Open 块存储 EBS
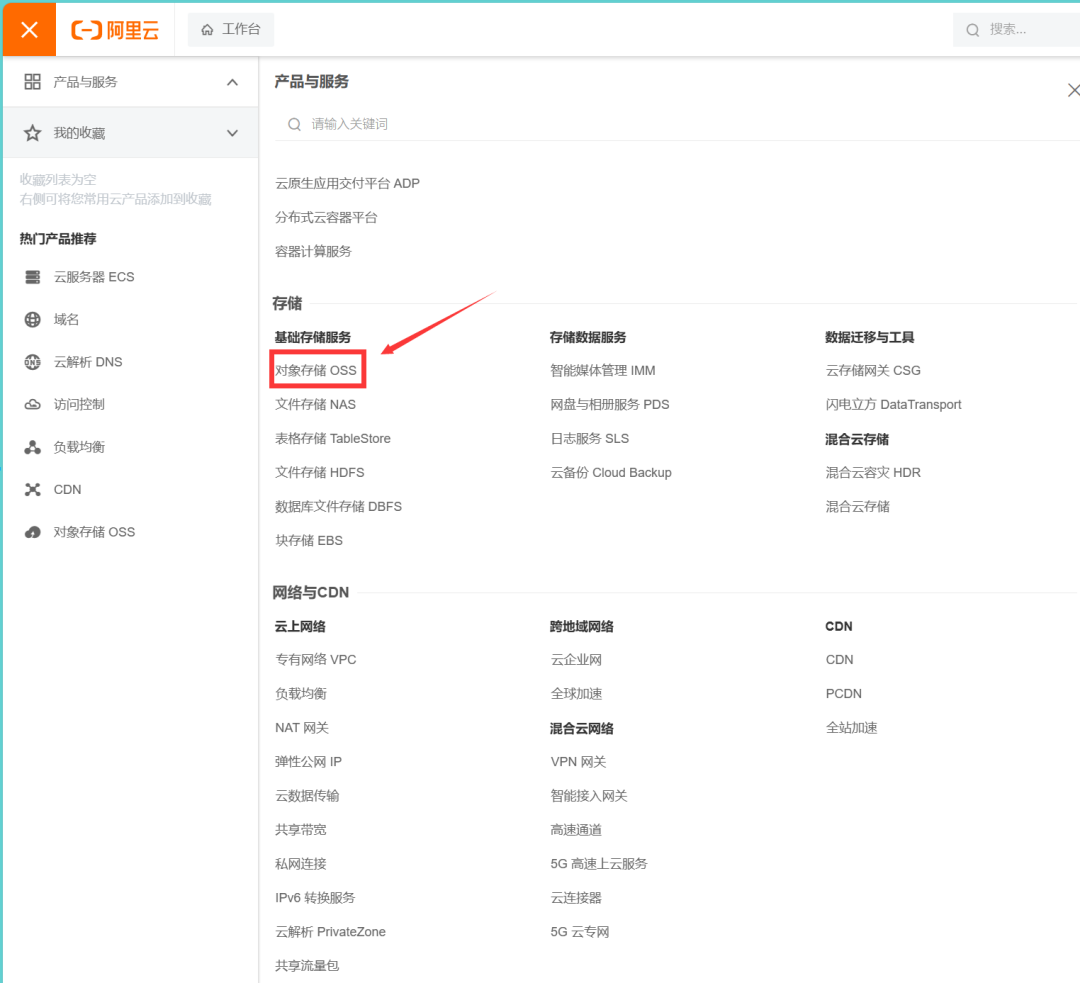Screen dimensions: 1080x983 click(x=309, y=541)
